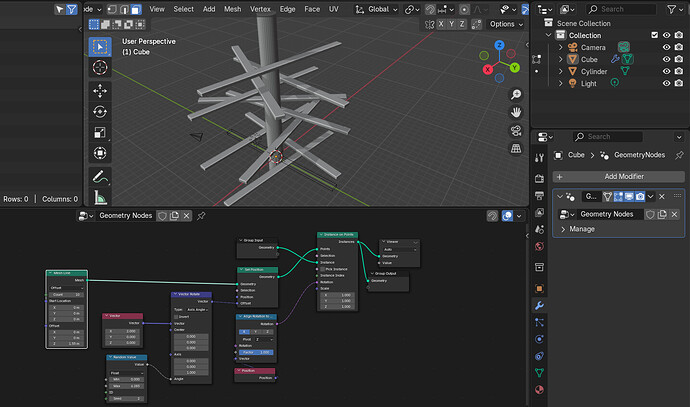690x407 pixels.
Task: Toggle camera view in viewport
Action: [x=516, y=130]
